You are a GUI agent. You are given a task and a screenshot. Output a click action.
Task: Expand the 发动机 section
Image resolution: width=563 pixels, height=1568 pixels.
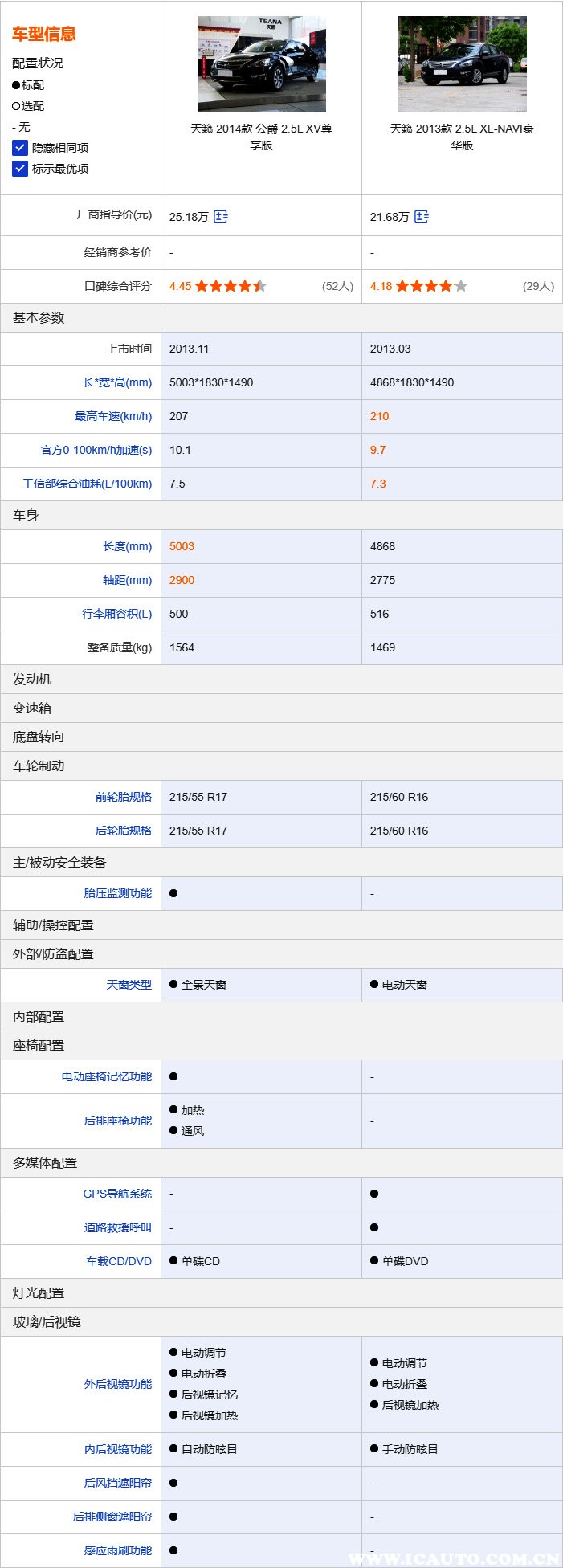pyautogui.click(x=32, y=679)
